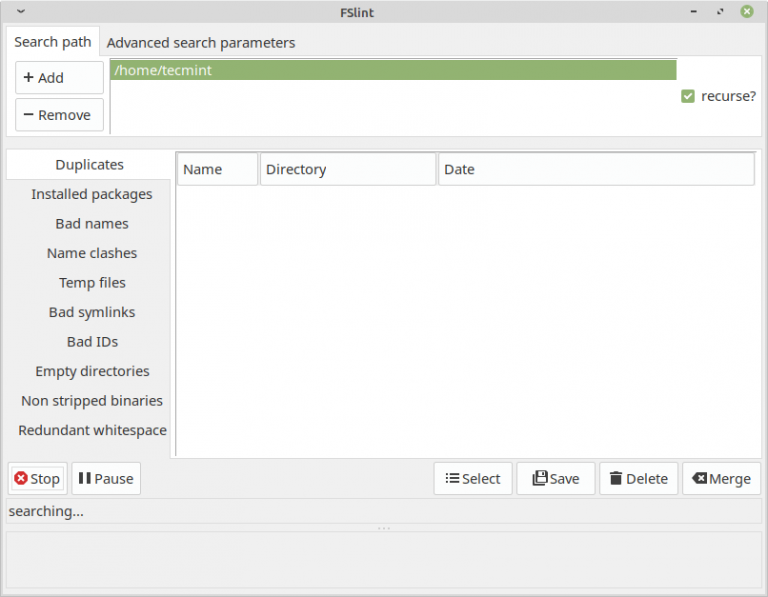The height and width of the screenshot is (597, 768).
Task: Delete selected duplicate files
Action: pos(639,478)
